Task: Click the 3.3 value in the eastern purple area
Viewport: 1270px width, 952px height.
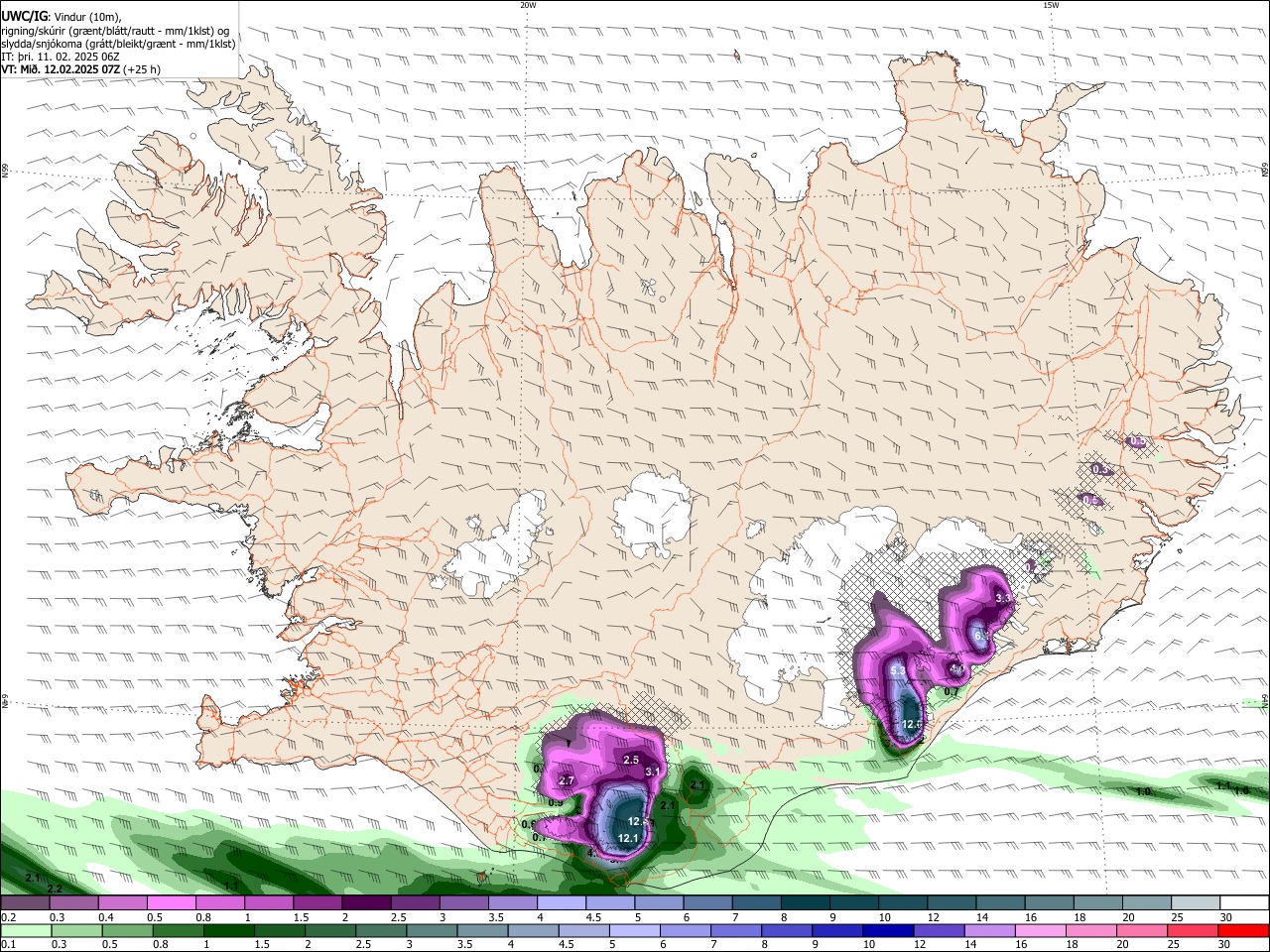Action: [x=1004, y=598]
